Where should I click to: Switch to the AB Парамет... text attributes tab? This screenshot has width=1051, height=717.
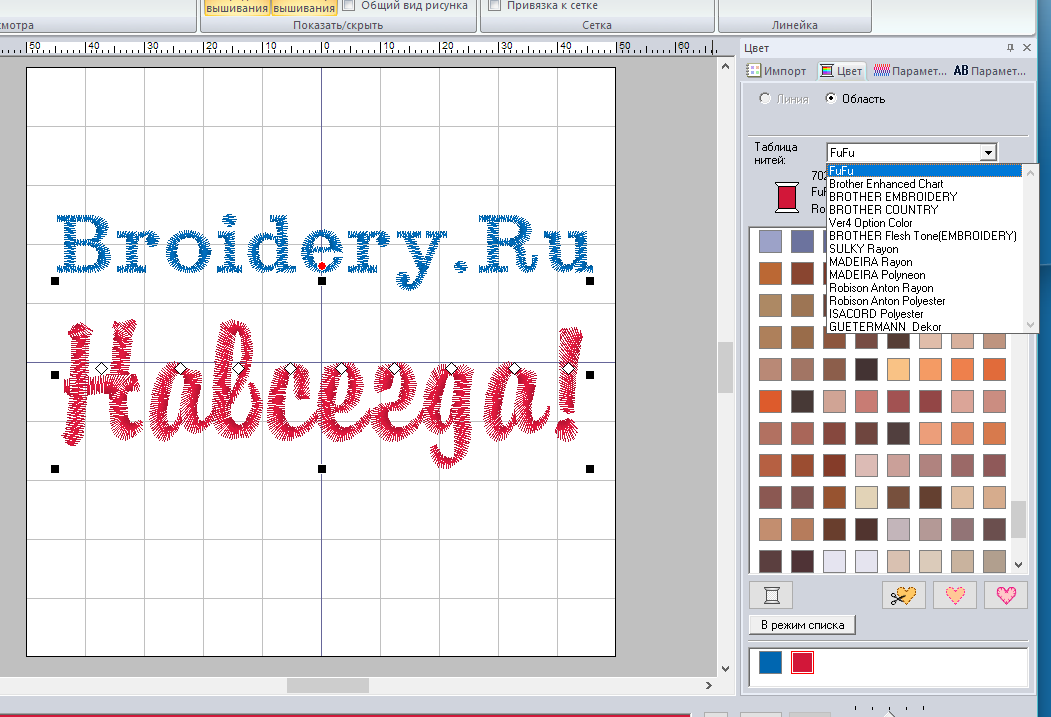[989, 71]
